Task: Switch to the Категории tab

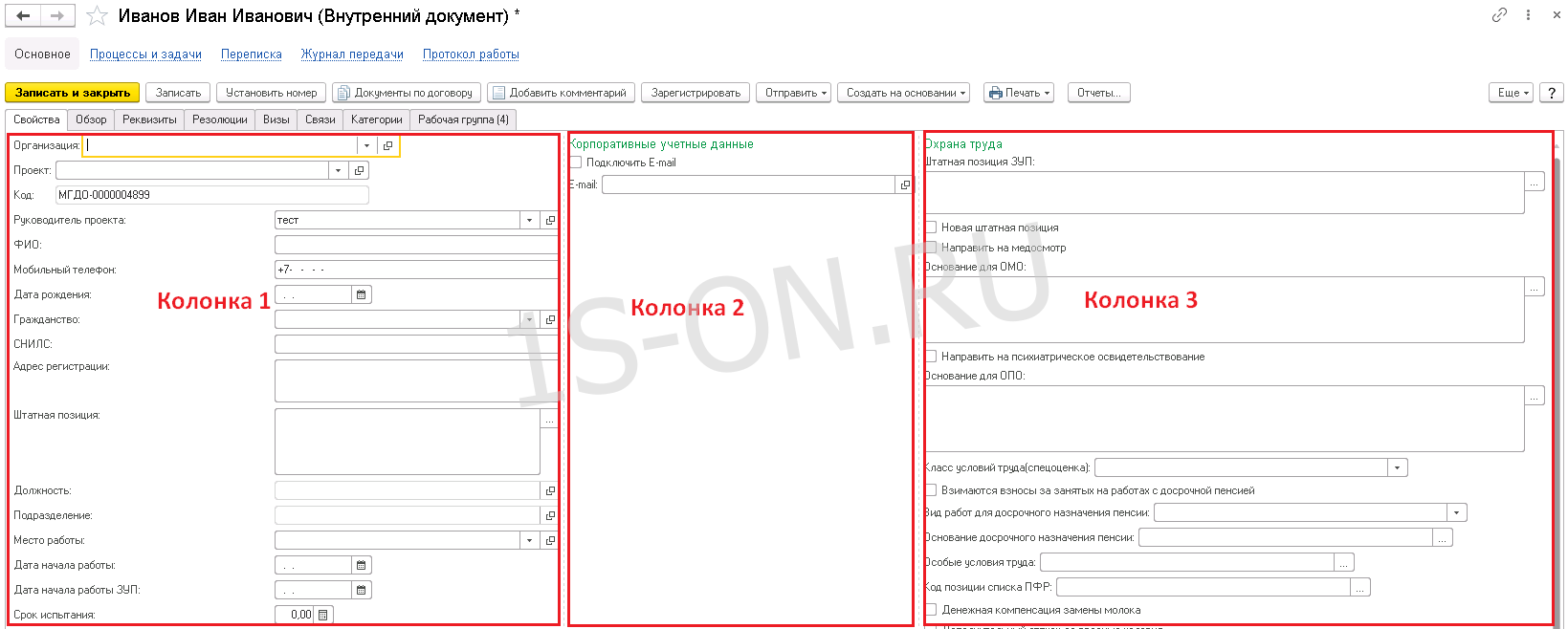Action: tap(377, 119)
